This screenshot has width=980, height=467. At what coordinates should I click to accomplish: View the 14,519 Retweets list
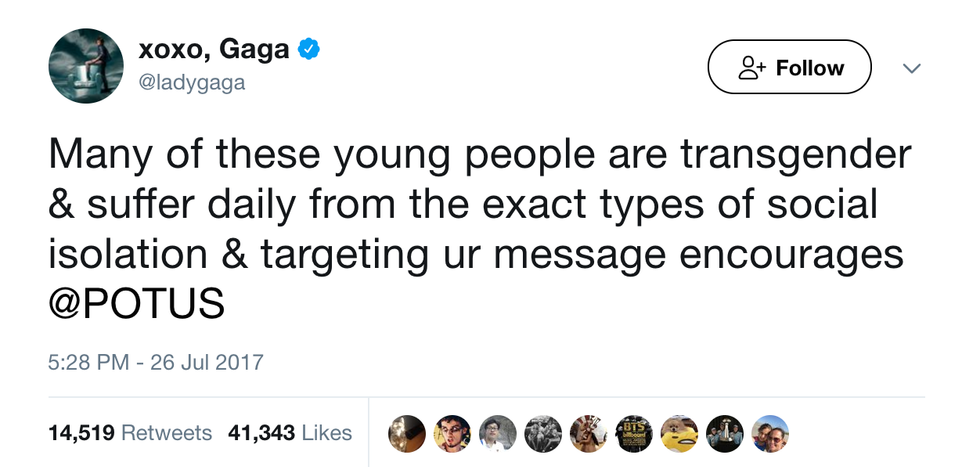coord(130,432)
